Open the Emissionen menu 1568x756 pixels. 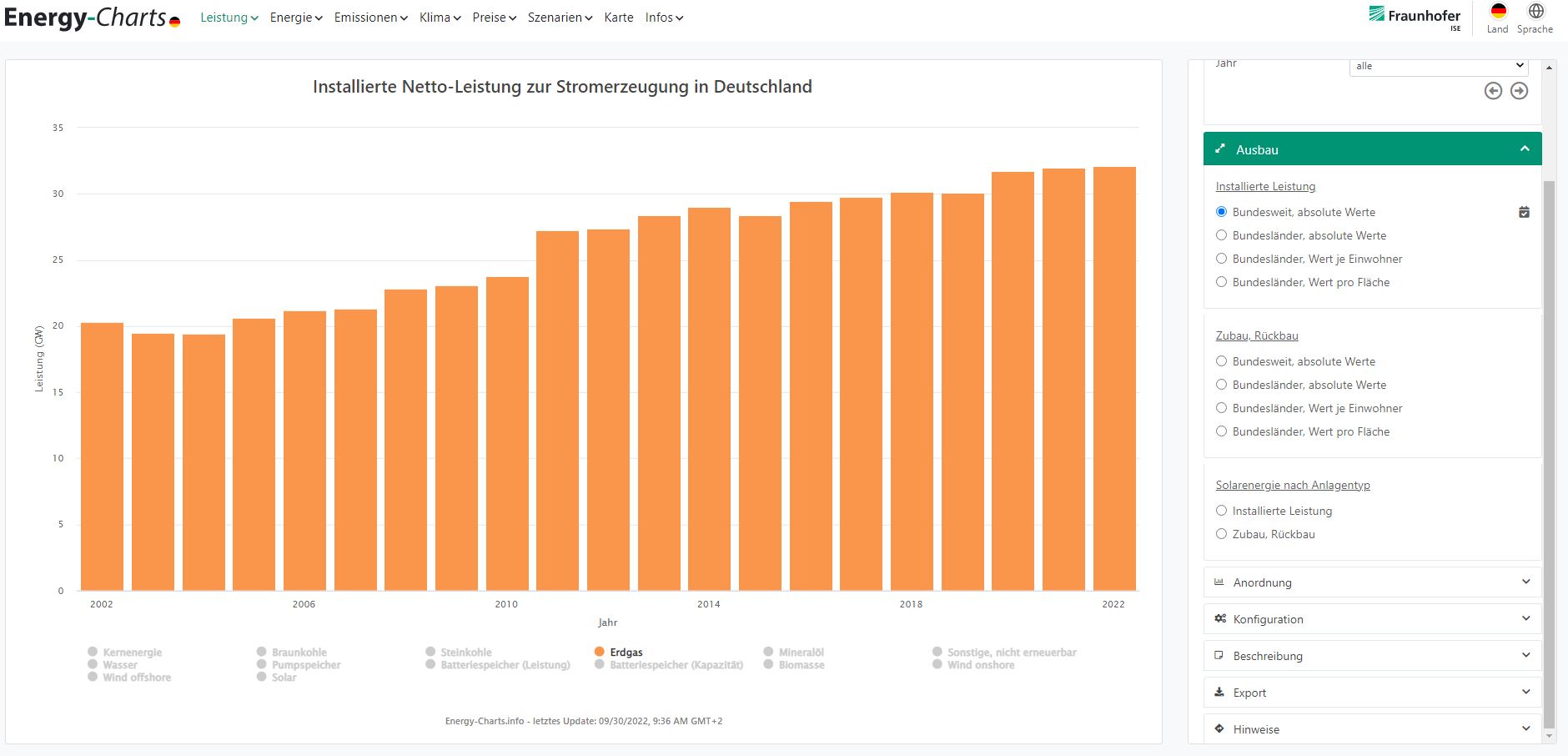[x=371, y=18]
